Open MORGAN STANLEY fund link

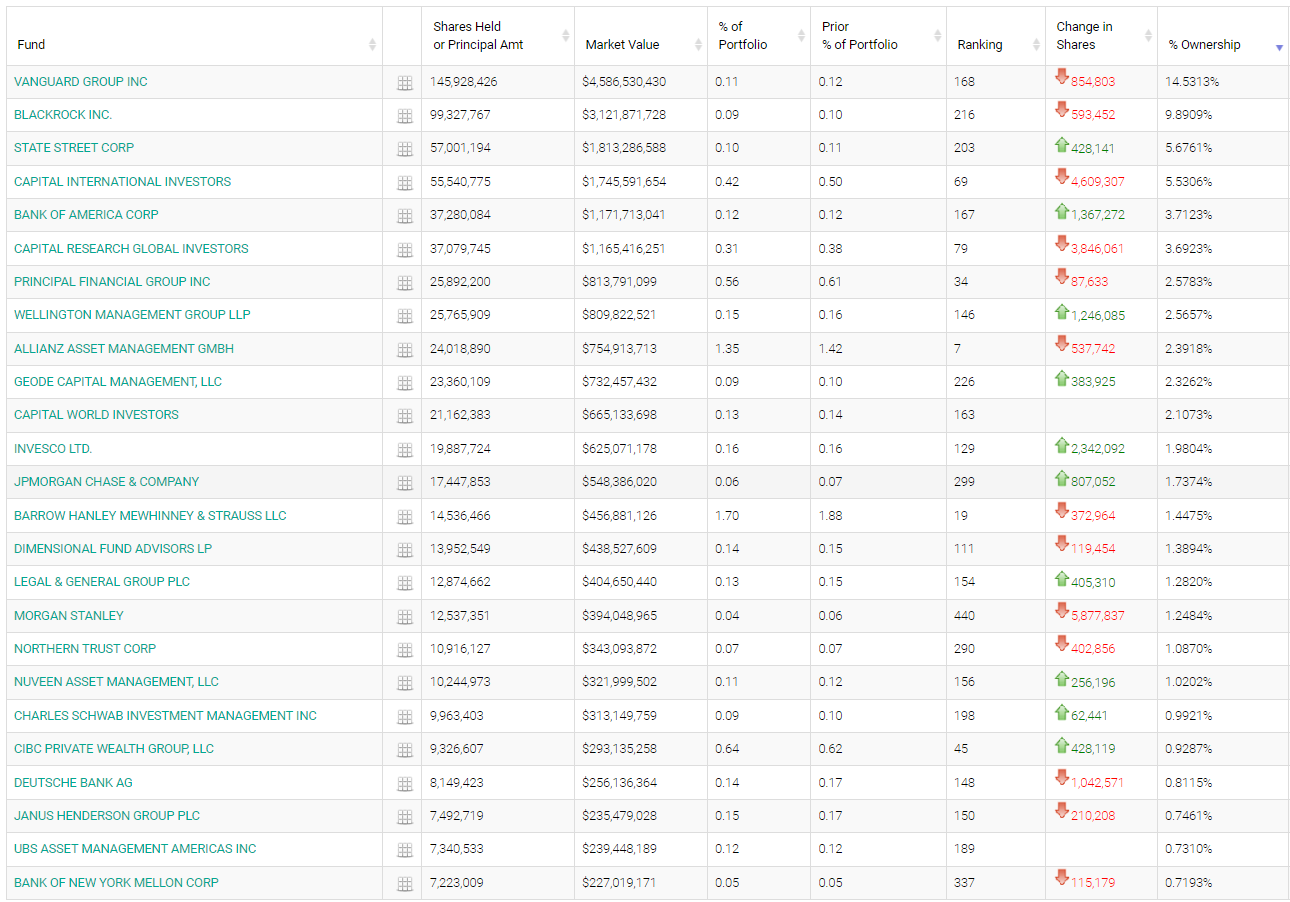(69, 616)
